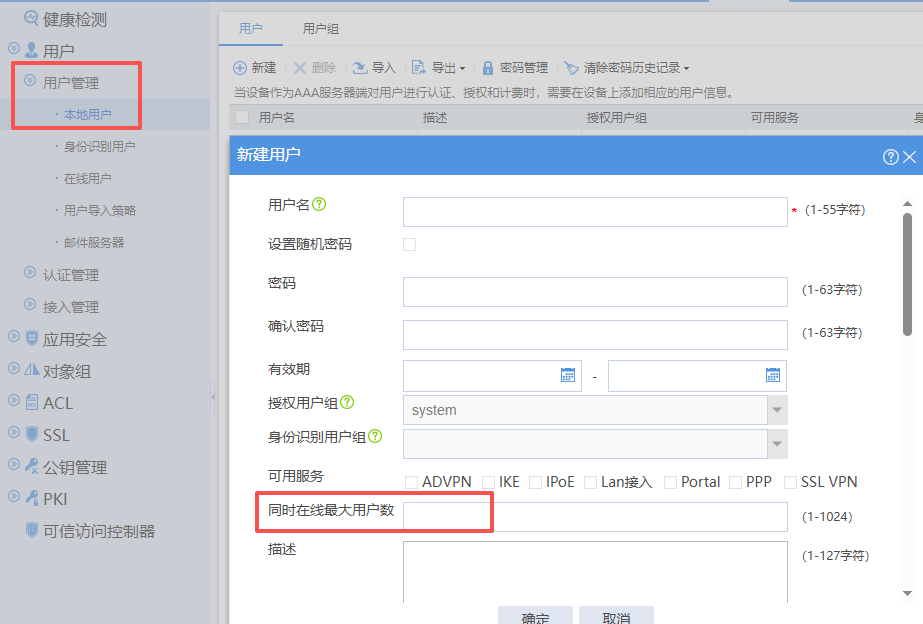Close the 新建用户 dialog
923x624 pixels.
[909, 157]
